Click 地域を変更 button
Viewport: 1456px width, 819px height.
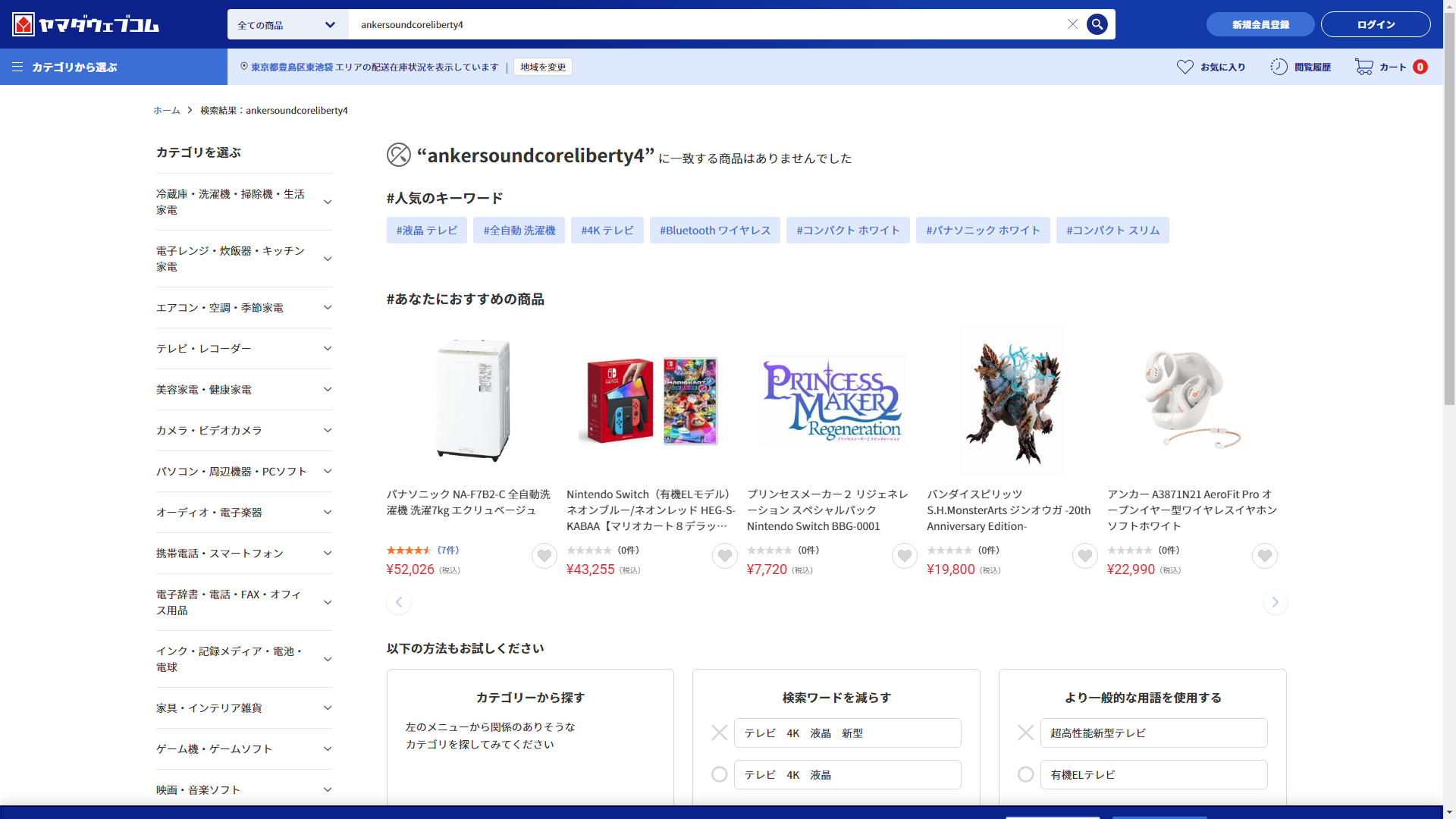pyautogui.click(x=542, y=67)
